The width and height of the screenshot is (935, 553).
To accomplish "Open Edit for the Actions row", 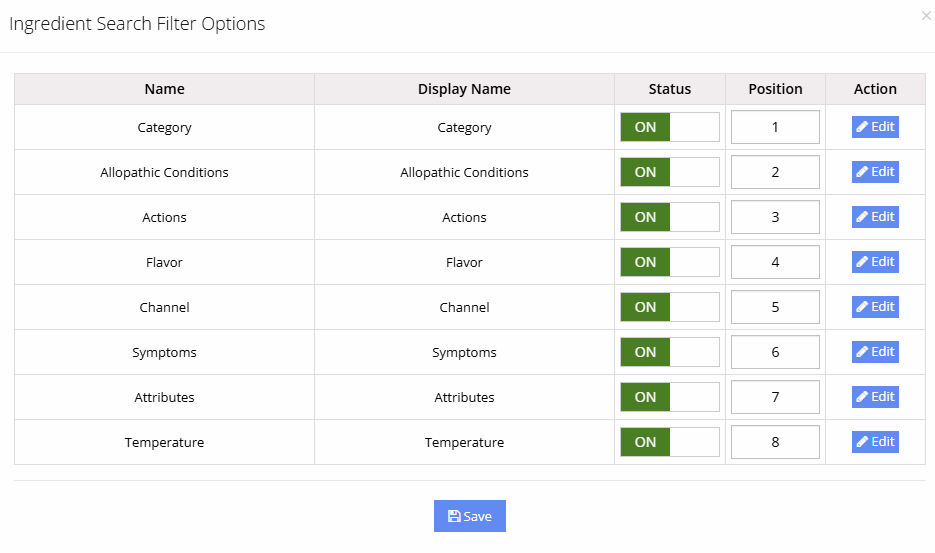I will tap(875, 217).
